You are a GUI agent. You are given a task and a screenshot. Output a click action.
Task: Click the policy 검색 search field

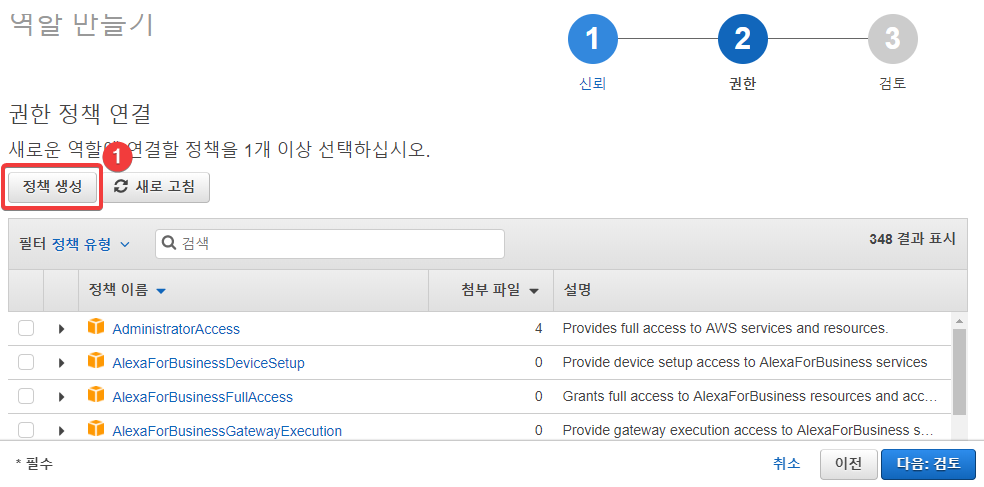(x=330, y=244)
